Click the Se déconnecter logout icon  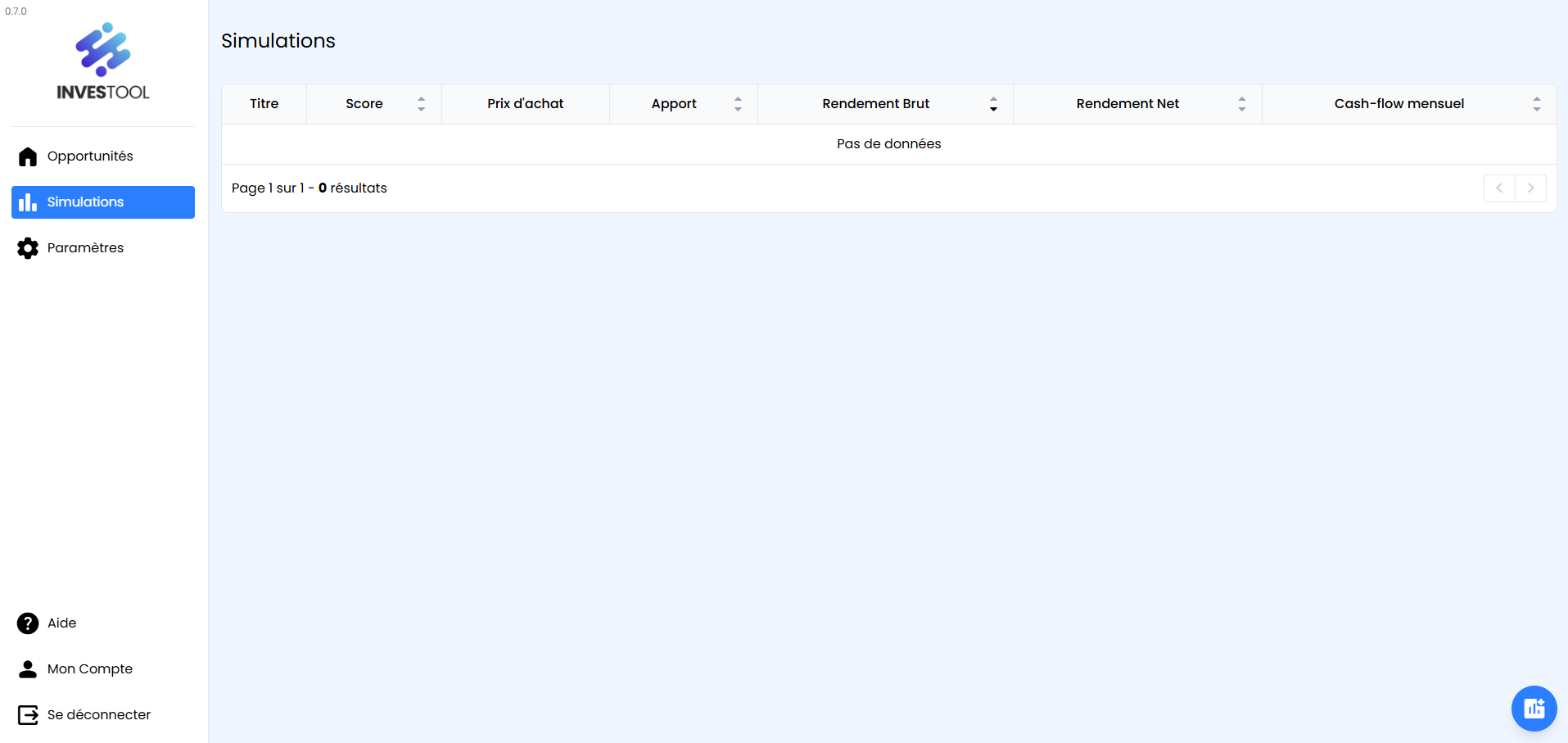pyautogui.click(x=28, y=715)
